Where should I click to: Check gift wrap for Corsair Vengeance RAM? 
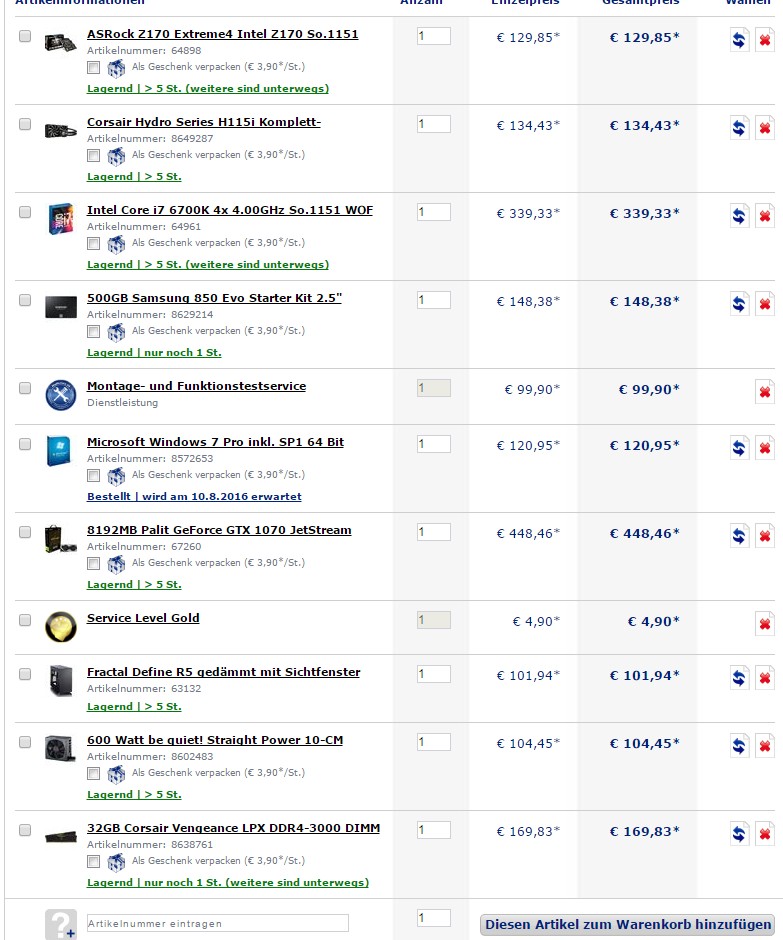click(x=93, y=862)
